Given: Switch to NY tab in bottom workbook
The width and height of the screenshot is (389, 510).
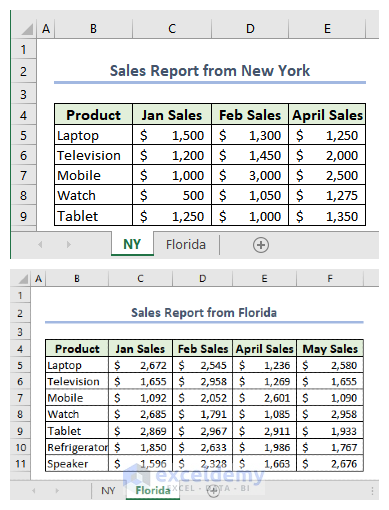Looking at the screenshot, I should (108, 491).
